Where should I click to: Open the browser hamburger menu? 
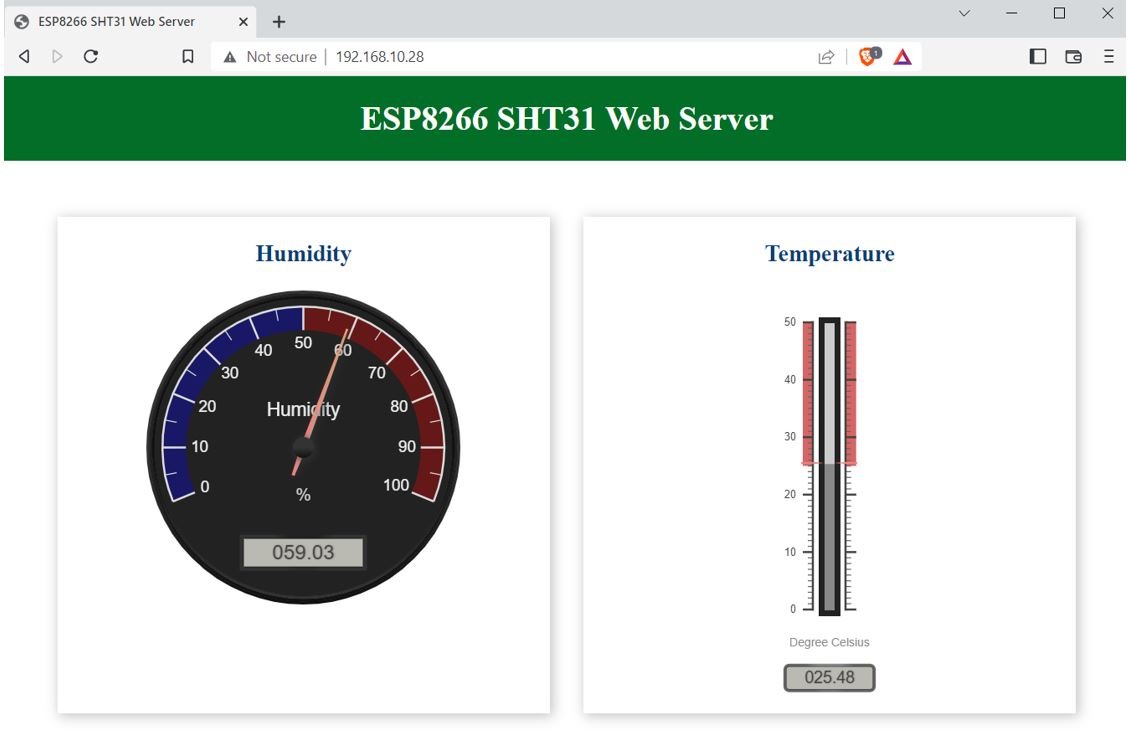(x=1109, y=56)
